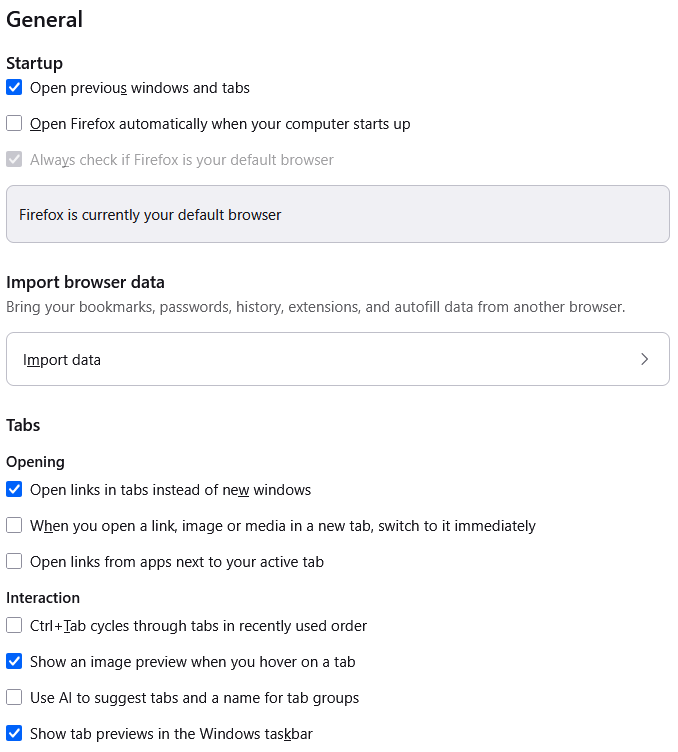Click the Interaction subsection heading
Image resolution: width=678 pixels, height=752 pixels.
43,598
